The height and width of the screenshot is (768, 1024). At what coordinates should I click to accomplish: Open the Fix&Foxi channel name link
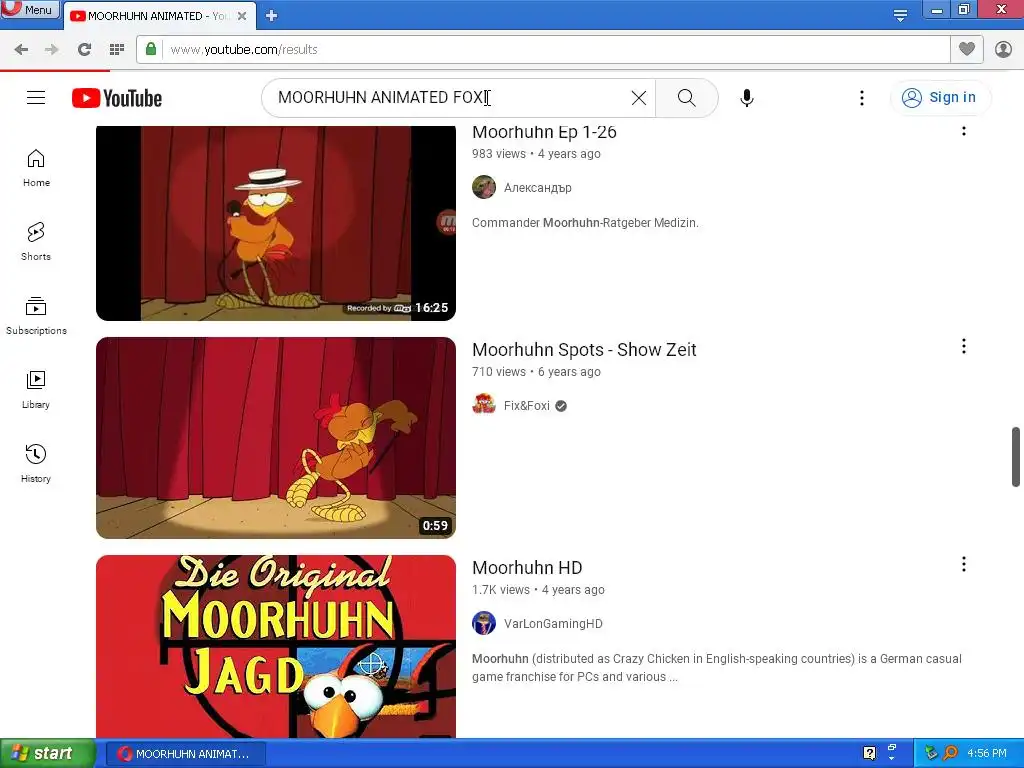526,406
